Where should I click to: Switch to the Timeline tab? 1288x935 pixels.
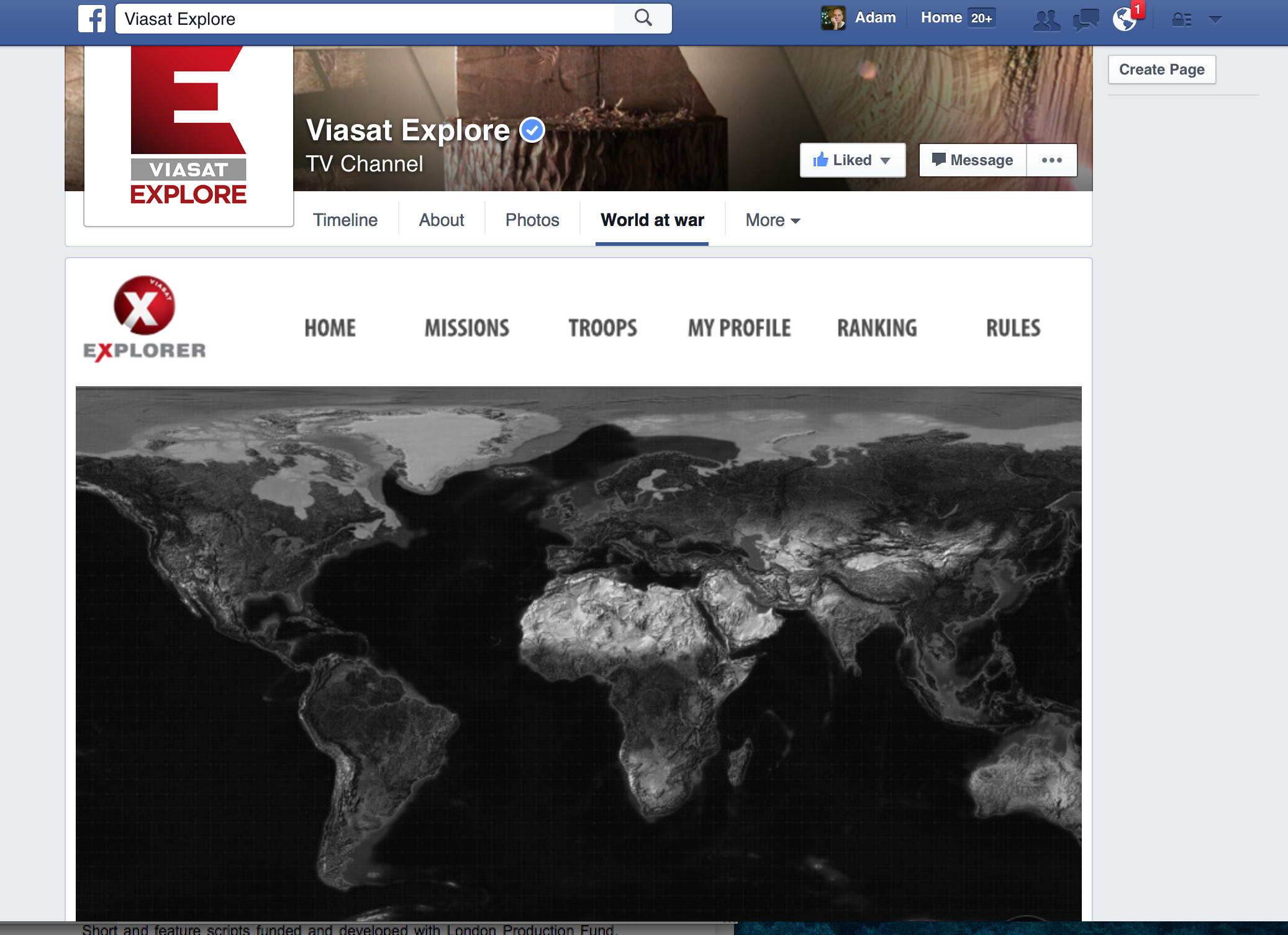pyautogui.click(x=345, y=220)
